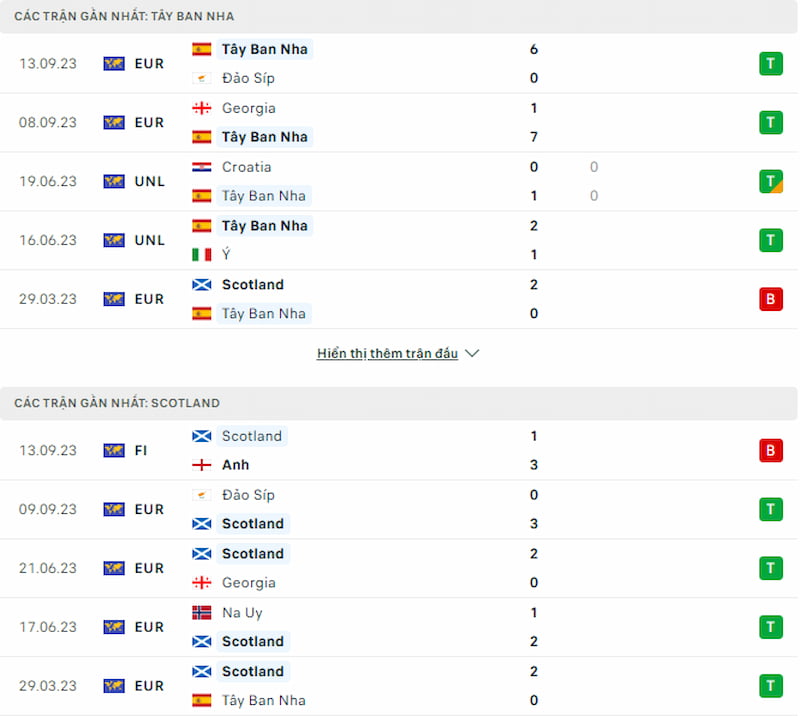Click the Georgia flag in the 08.09.23 match

click(x=202, y=108)
